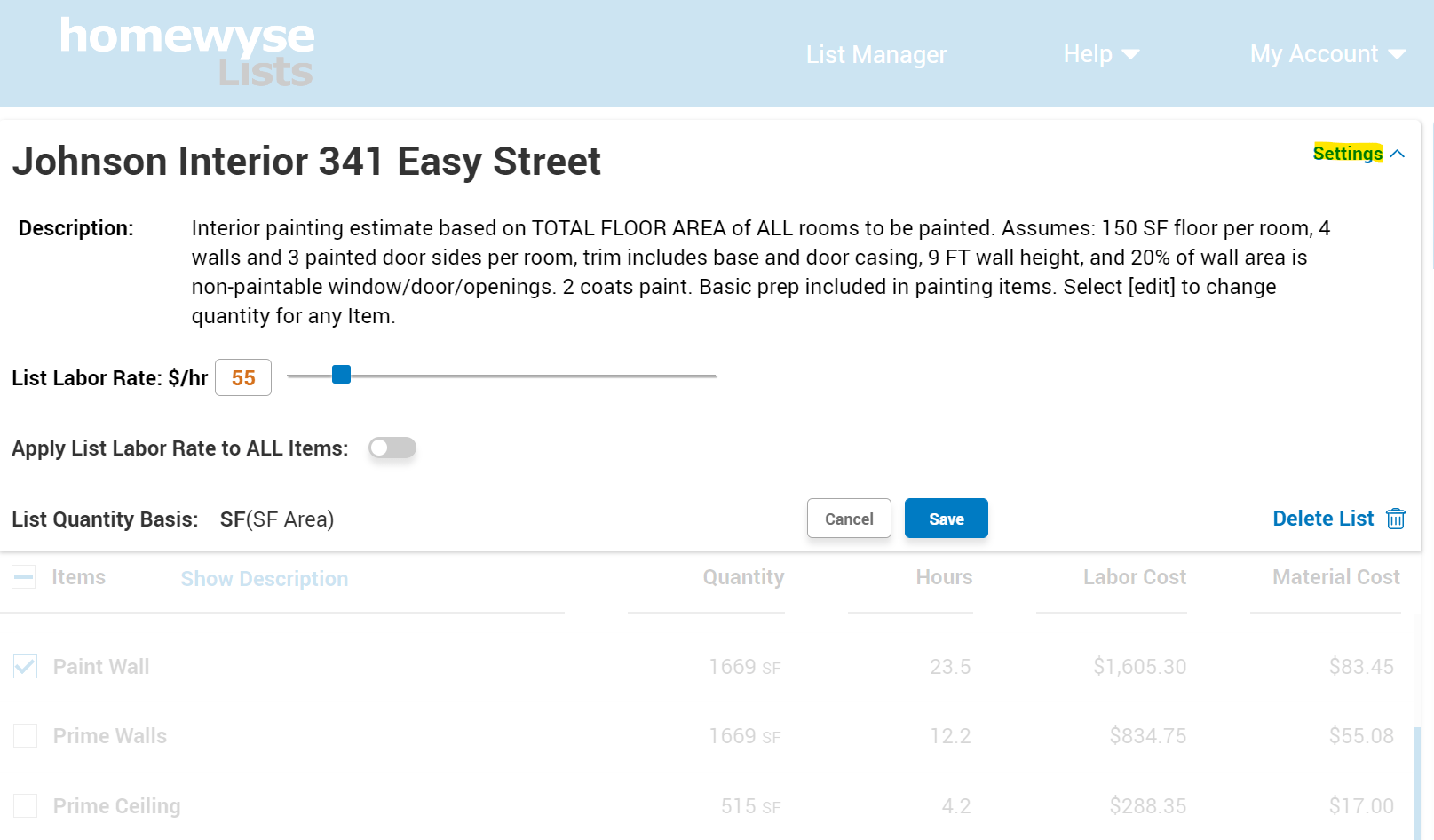Open the Help dropdown menu
The width and height of the screenshot is (1434, 840).
click(x=1100, y=54)
